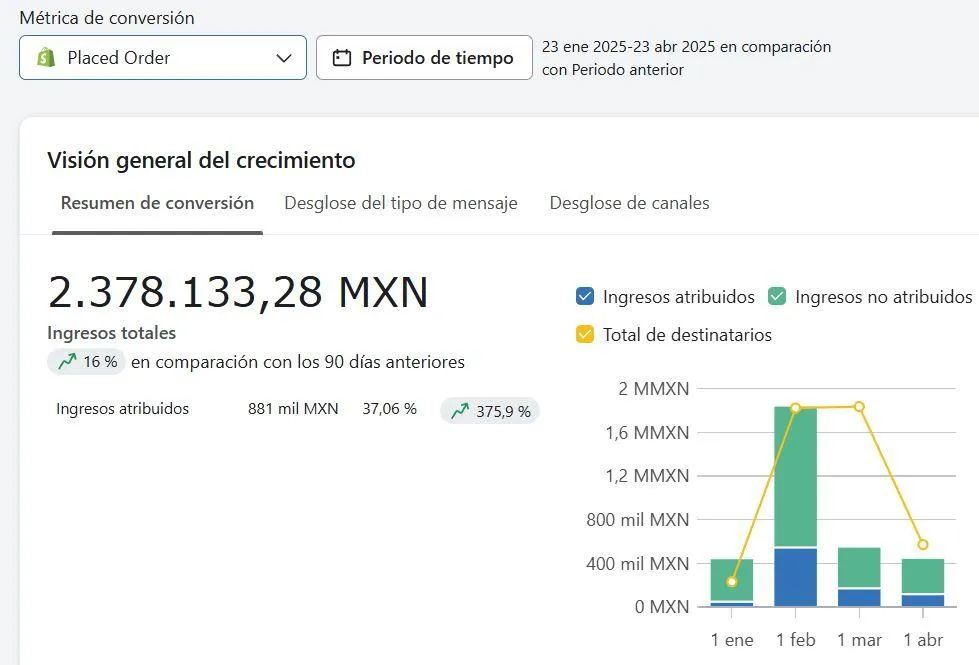This screenshot has height=665, width=979.
Task: Click the yellow line point at 1 ene
Action: [x=732, y=582]
